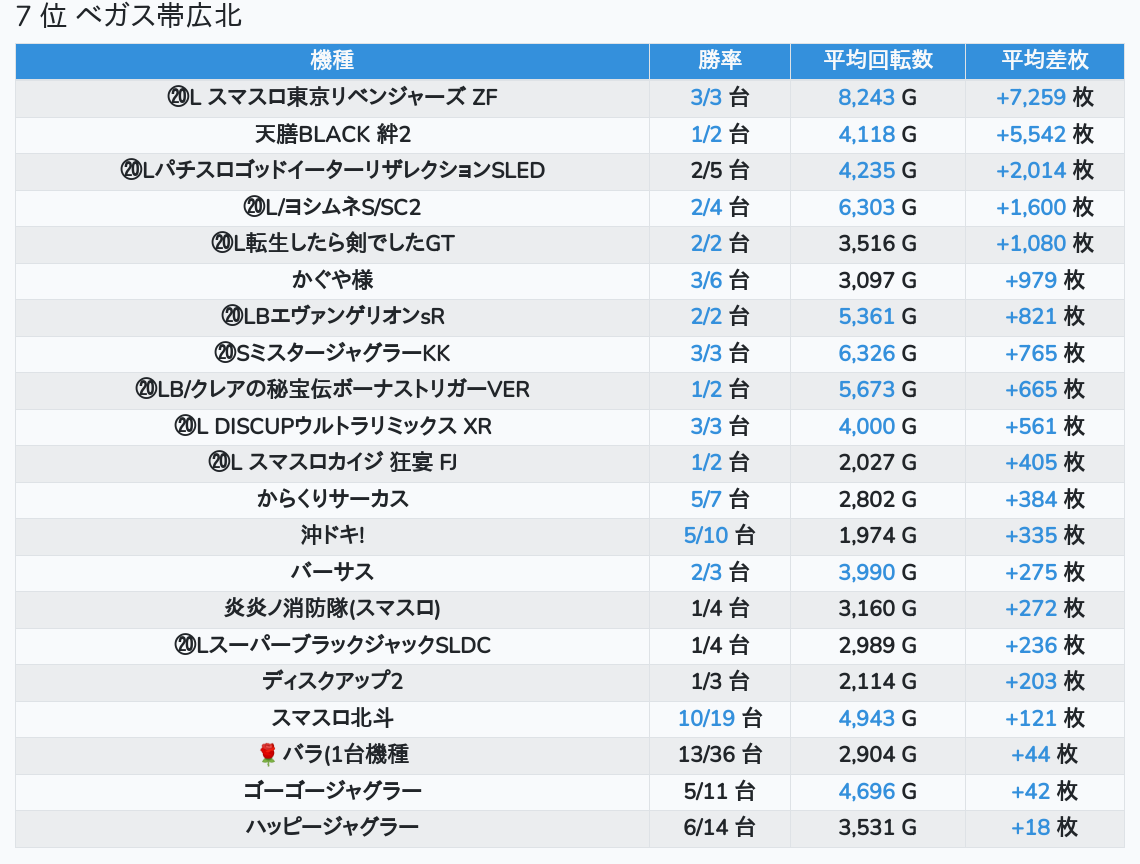Sort by the 勝率 column header
Screen dimensions: 1140x864
(x=719, y=60)
